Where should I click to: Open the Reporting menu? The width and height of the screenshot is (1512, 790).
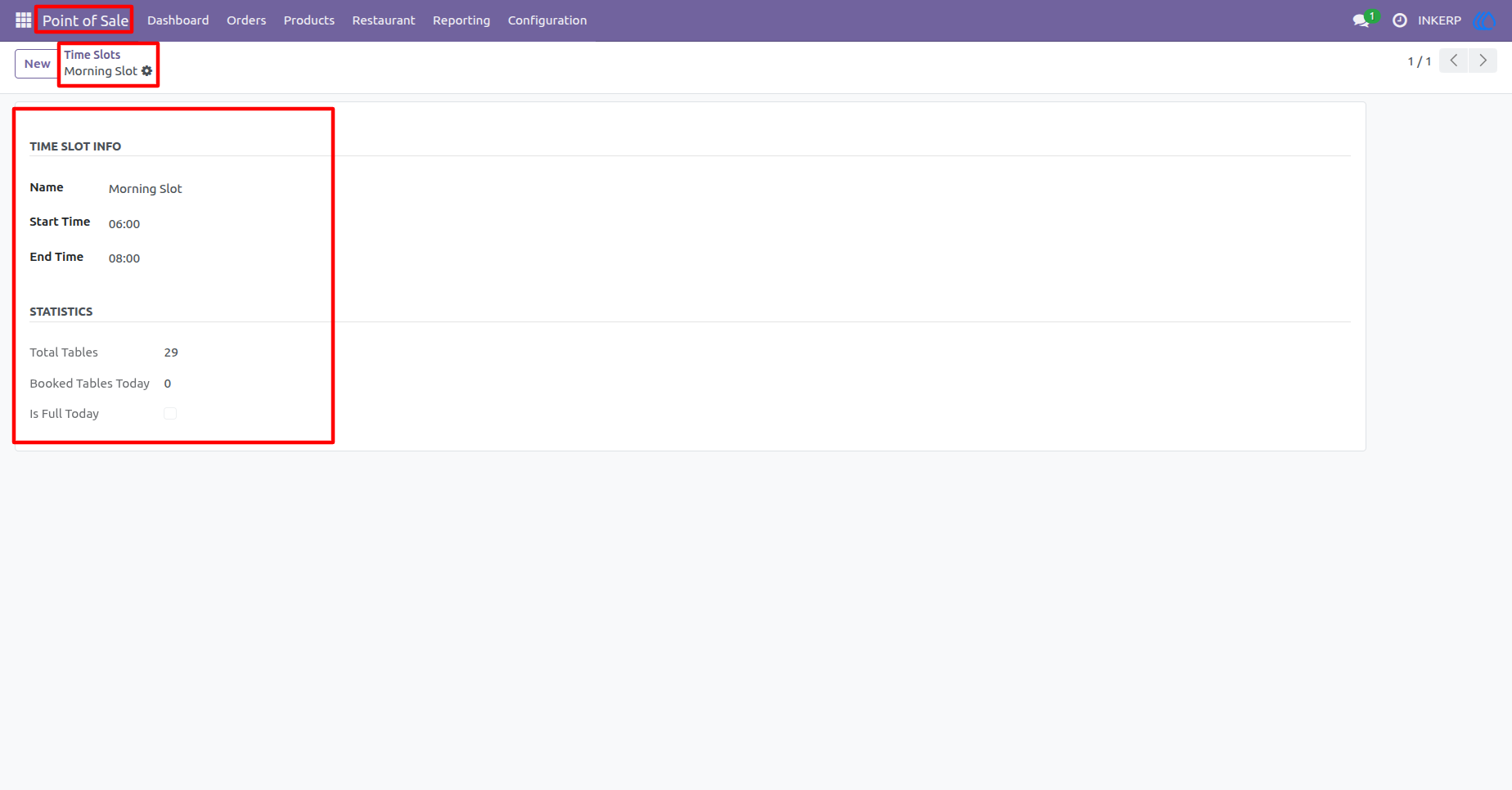pos(461,20)
